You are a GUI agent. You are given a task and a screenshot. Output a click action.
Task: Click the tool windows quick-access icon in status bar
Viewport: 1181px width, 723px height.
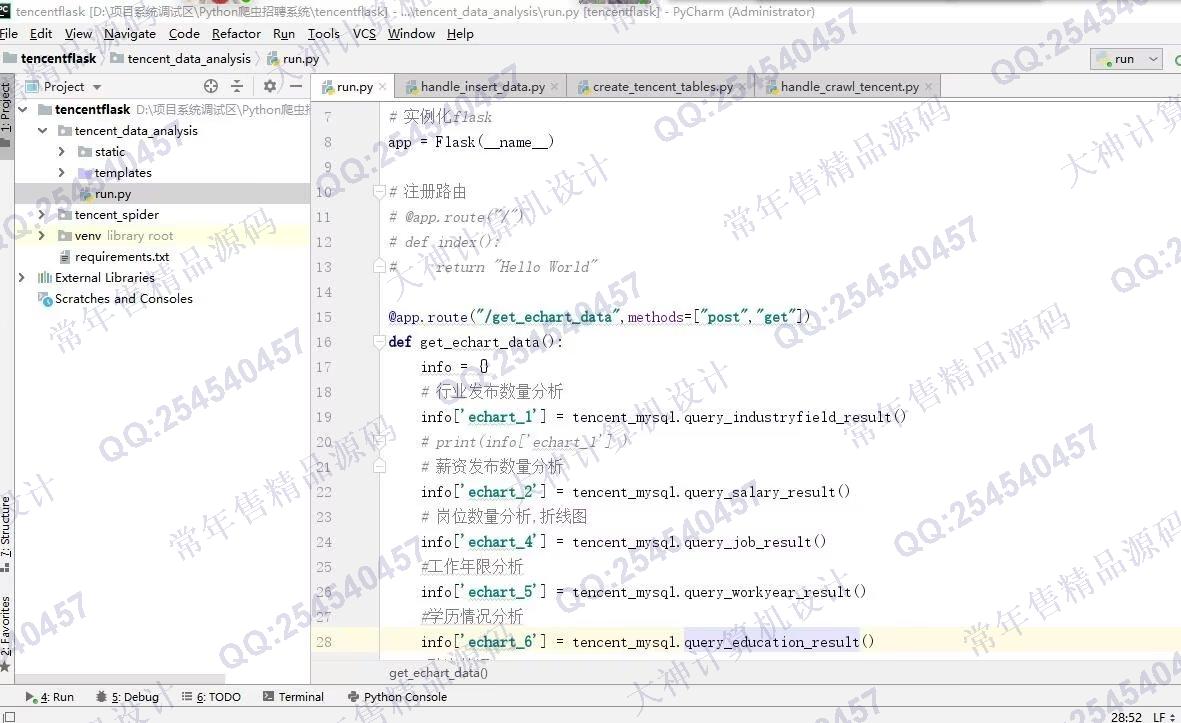[9, 717]
